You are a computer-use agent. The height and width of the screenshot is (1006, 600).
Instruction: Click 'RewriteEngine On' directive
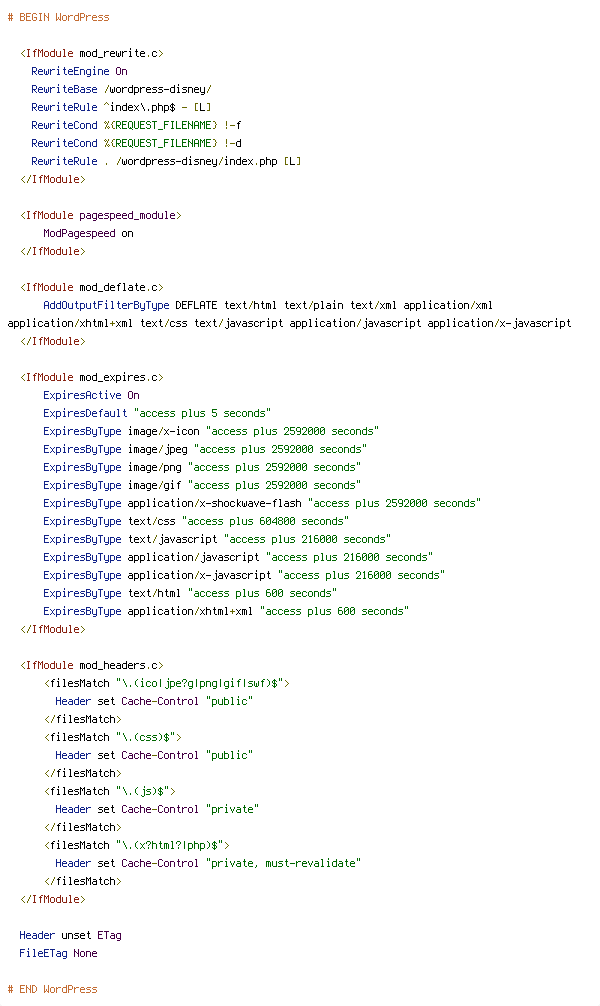[x=80, y=71]
